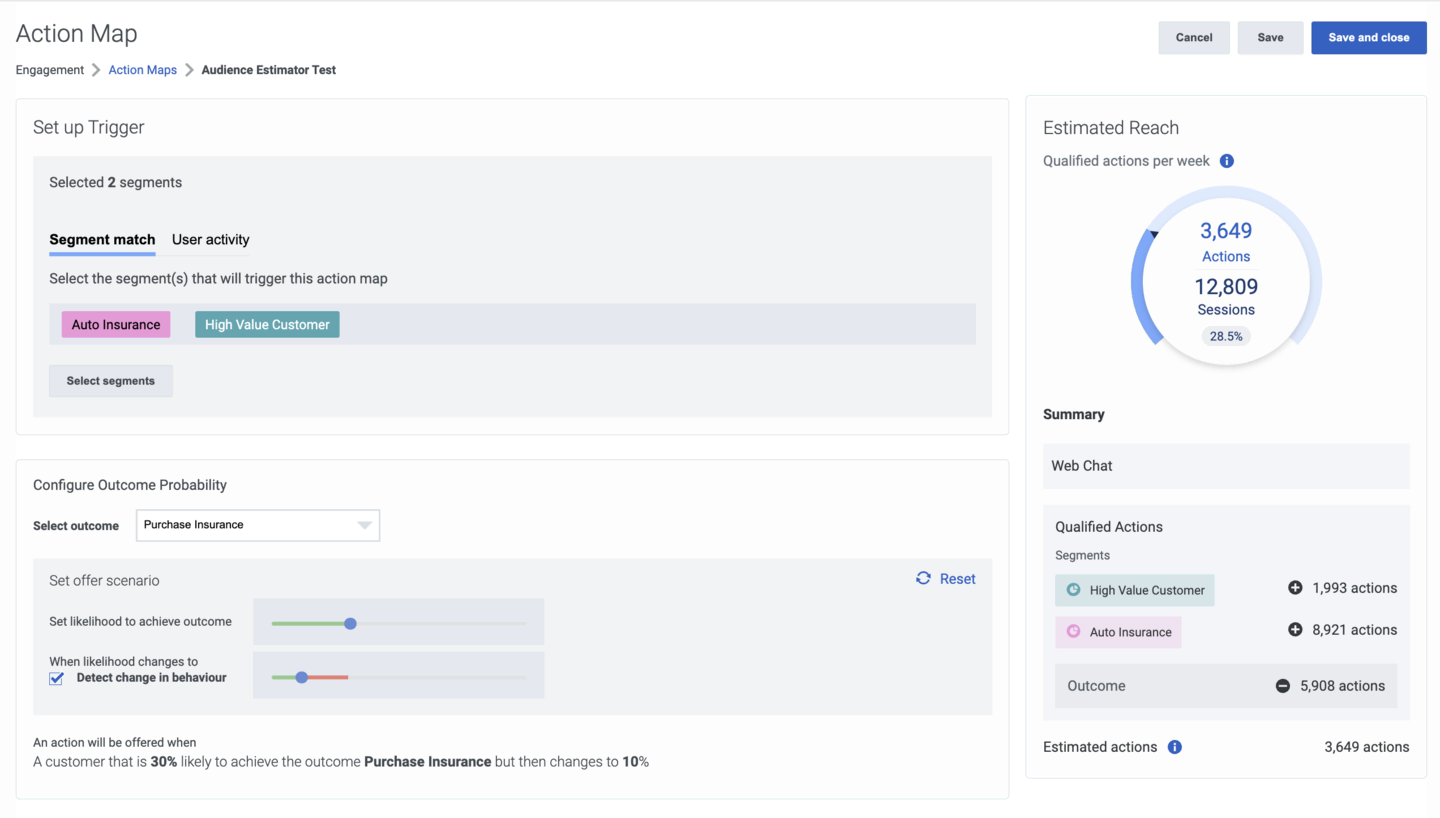
Task: Click the circular refresh icon next to Reset
Action: (x=923, y=579)
